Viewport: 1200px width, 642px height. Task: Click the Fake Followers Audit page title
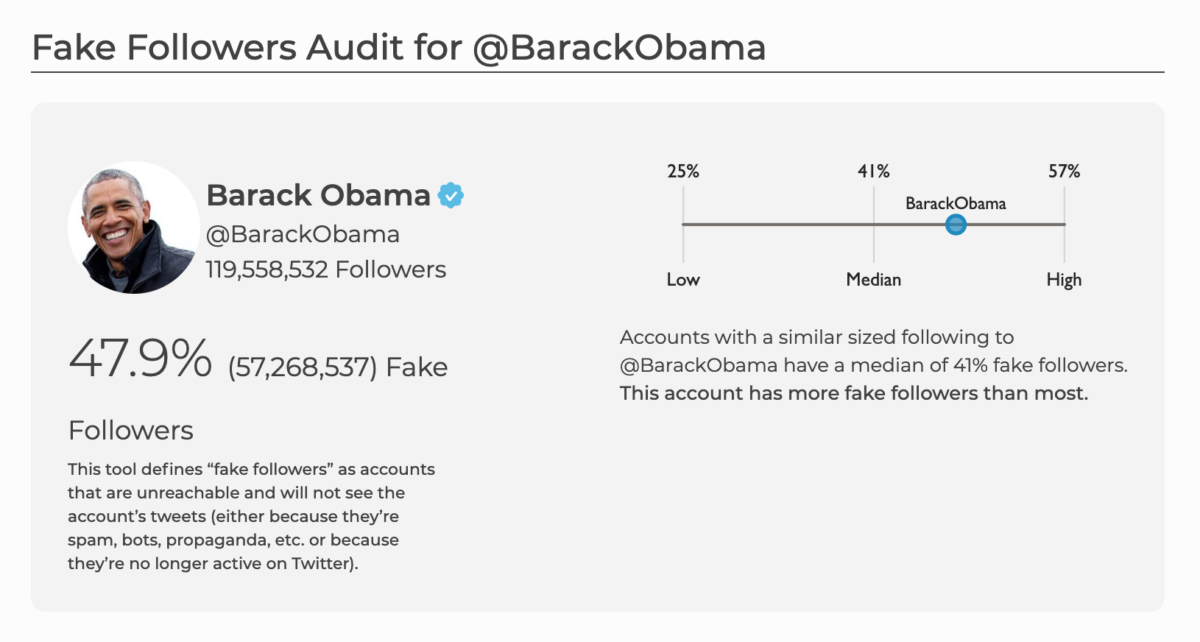[x=398, y=47]
